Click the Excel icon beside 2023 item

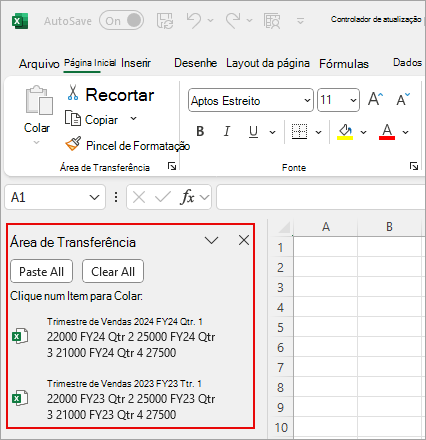click(x=20, y=398)
